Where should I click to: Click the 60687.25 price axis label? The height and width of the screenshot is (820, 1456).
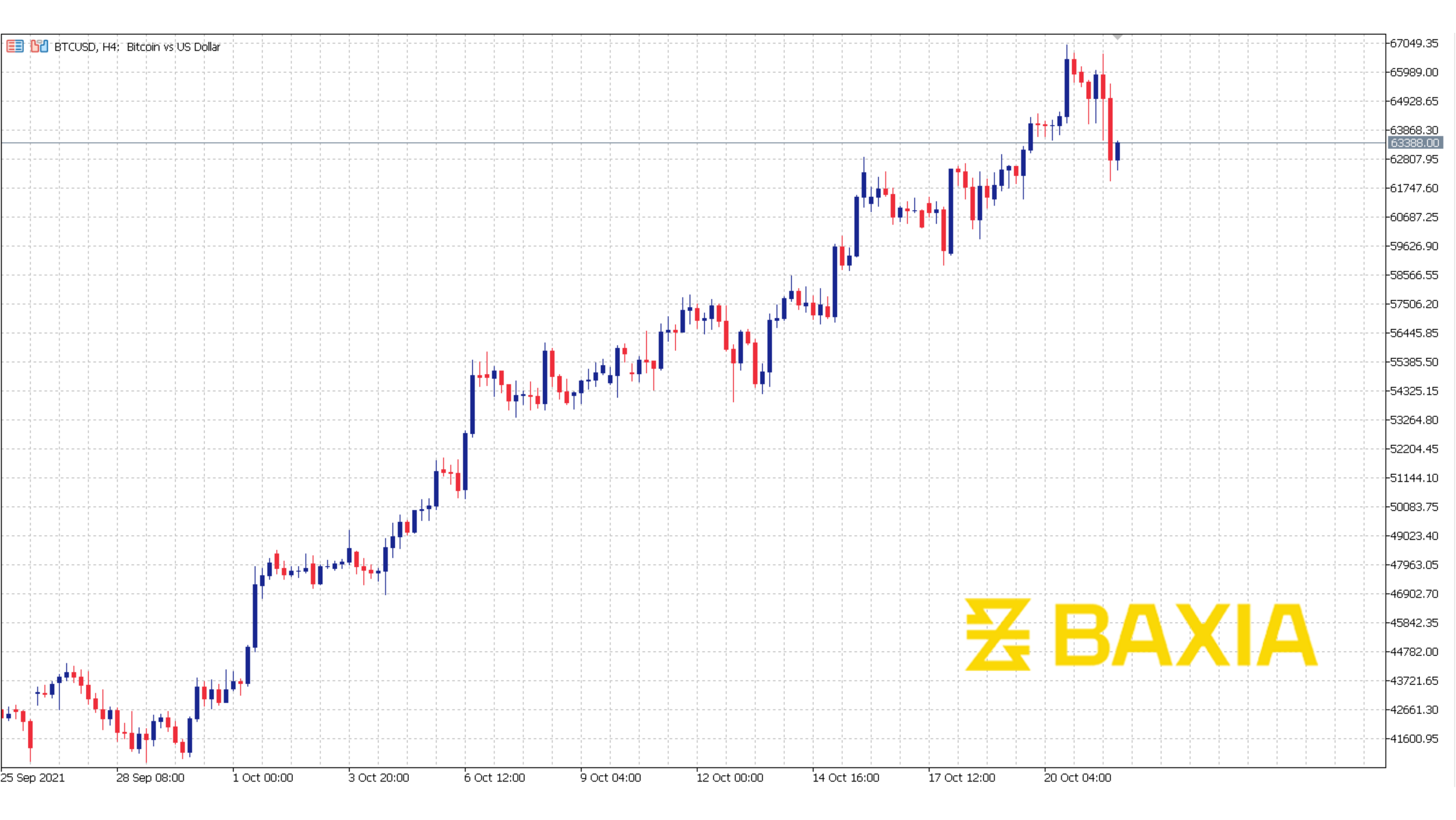point(1414,217)
